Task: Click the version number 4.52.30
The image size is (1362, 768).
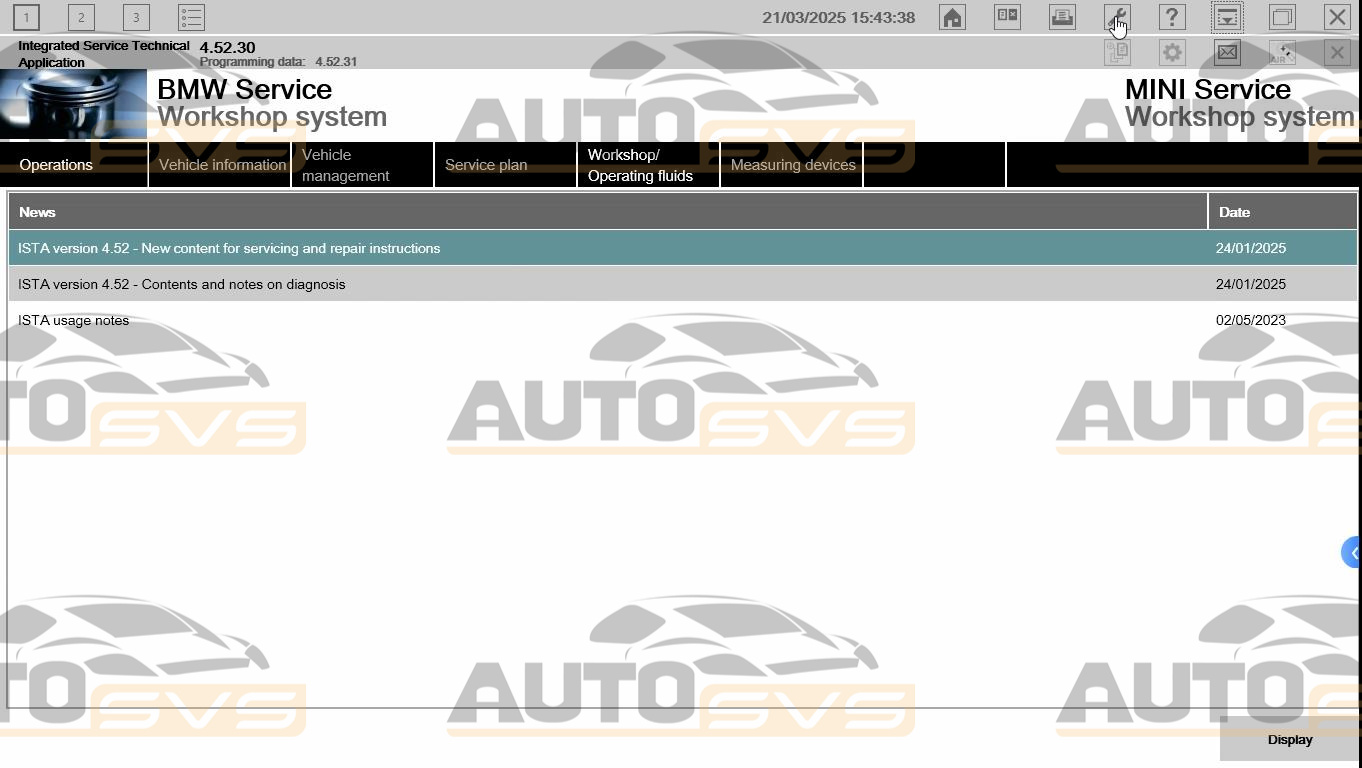Action: coord(228,47)
